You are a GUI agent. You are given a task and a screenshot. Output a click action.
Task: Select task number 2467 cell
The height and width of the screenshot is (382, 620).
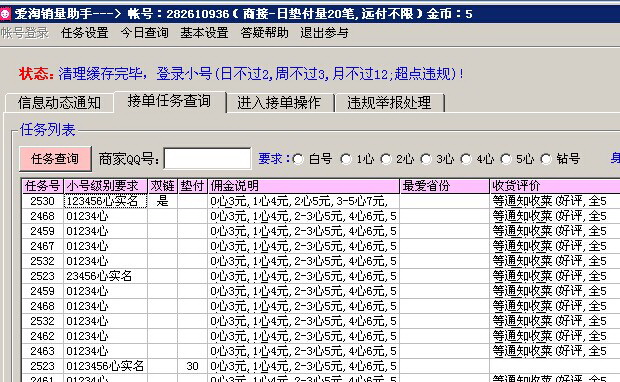42,246
